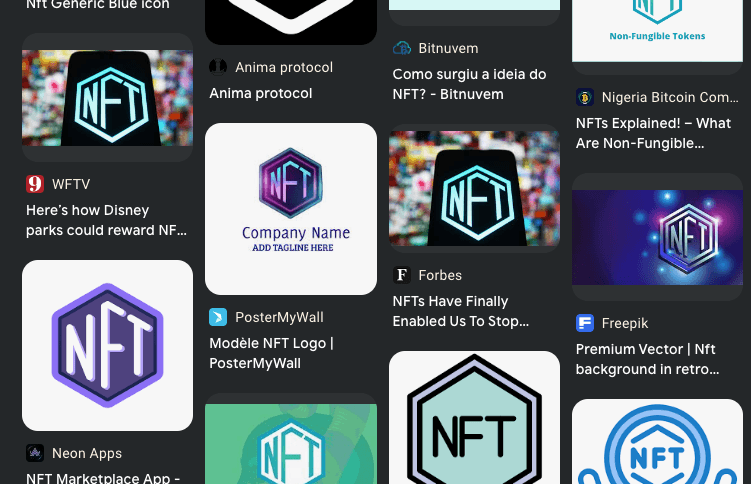Open 'Nft Generic Blue Icon' title
751x484 pixels.
[x=98, y=5]
